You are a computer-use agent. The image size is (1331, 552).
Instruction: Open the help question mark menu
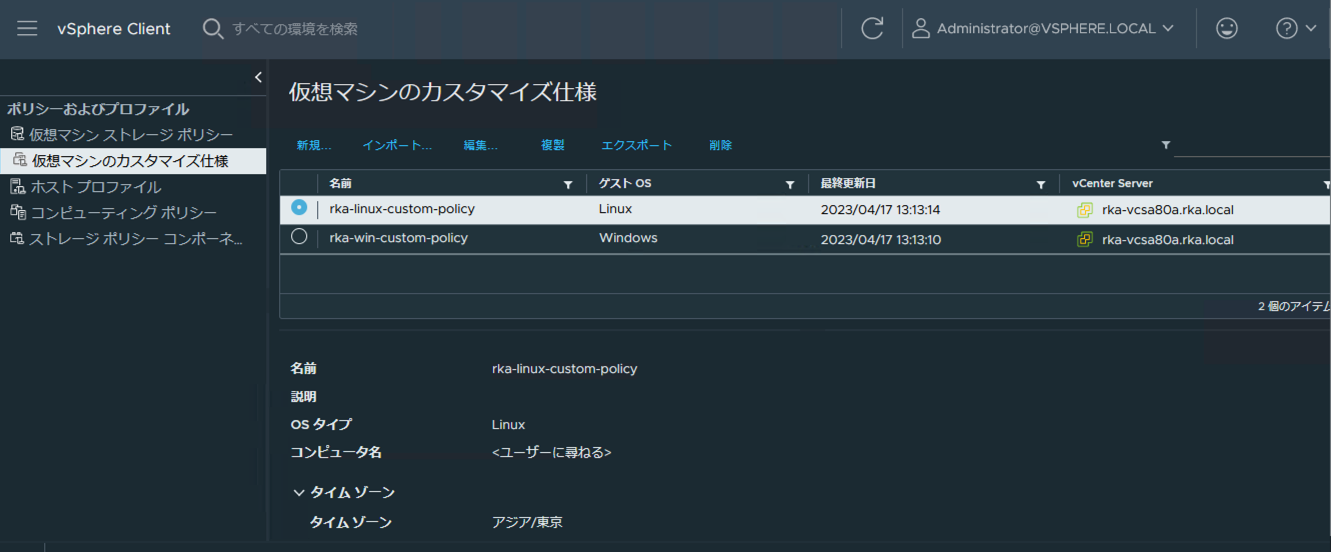[1296, 29]
